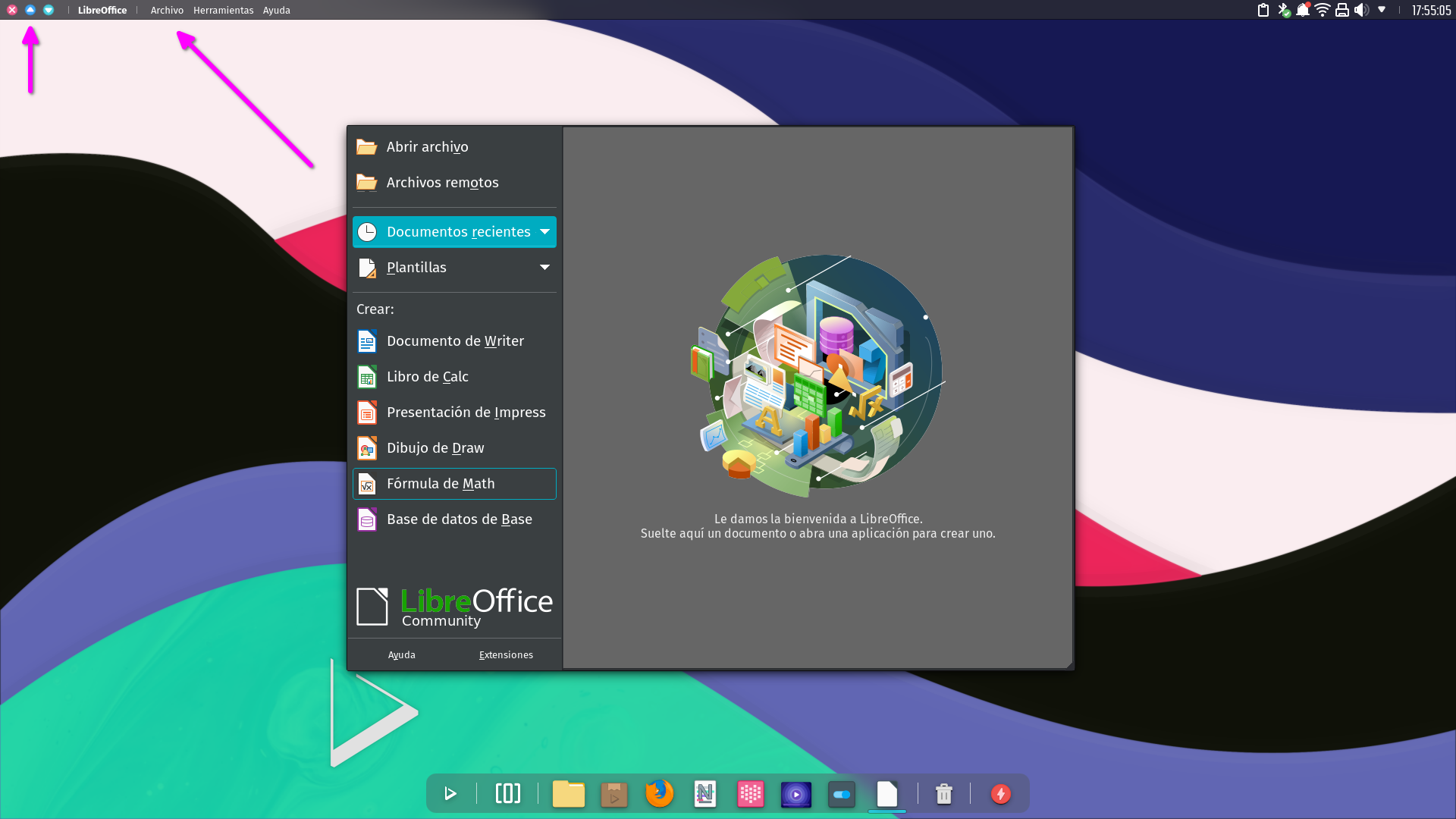Create a Dibujo de Draw
Image resolution: width=1456 pixels, height=819 pixels.
(454, 448)
